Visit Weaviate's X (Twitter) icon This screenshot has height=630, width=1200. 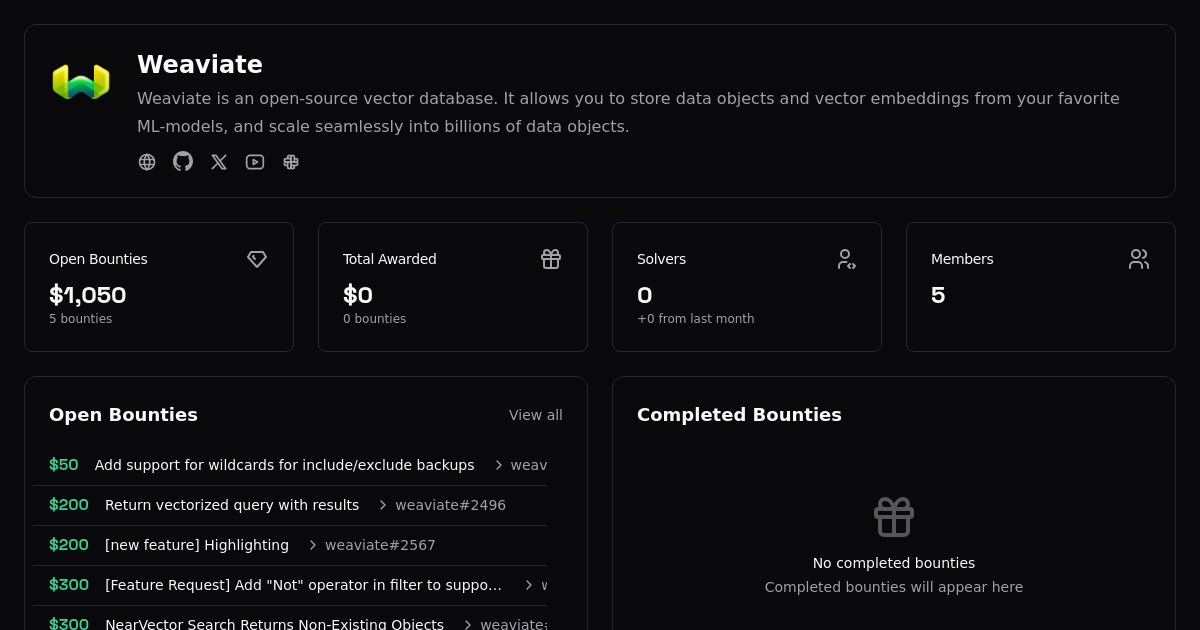pyautogui.click(x=219, y=162)
